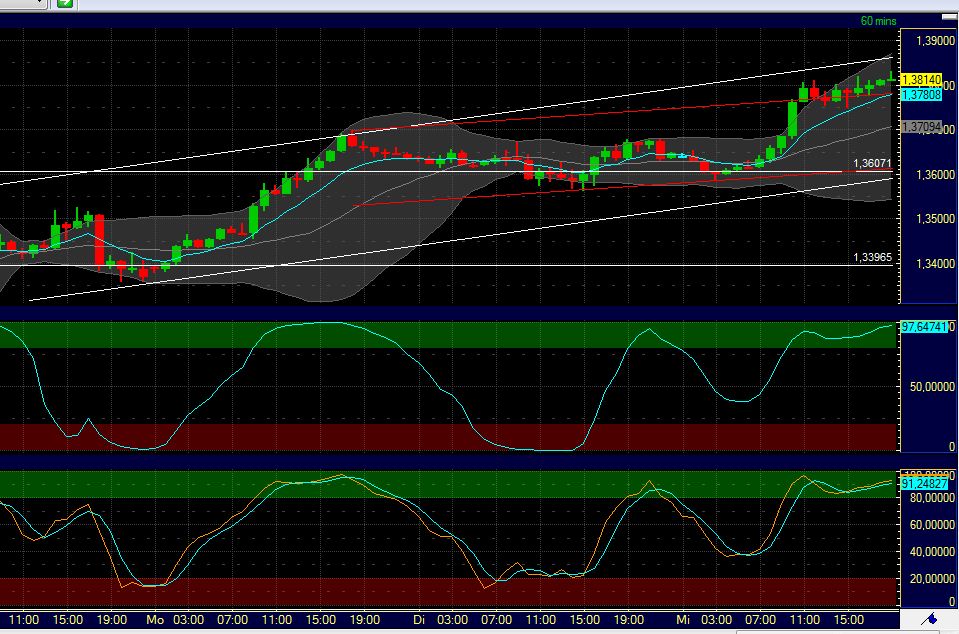Image resolution: width=959 pixels, height=634 pixels.
Task: Click the 50,00000 indicator axis label
Action: coord(932,387)
